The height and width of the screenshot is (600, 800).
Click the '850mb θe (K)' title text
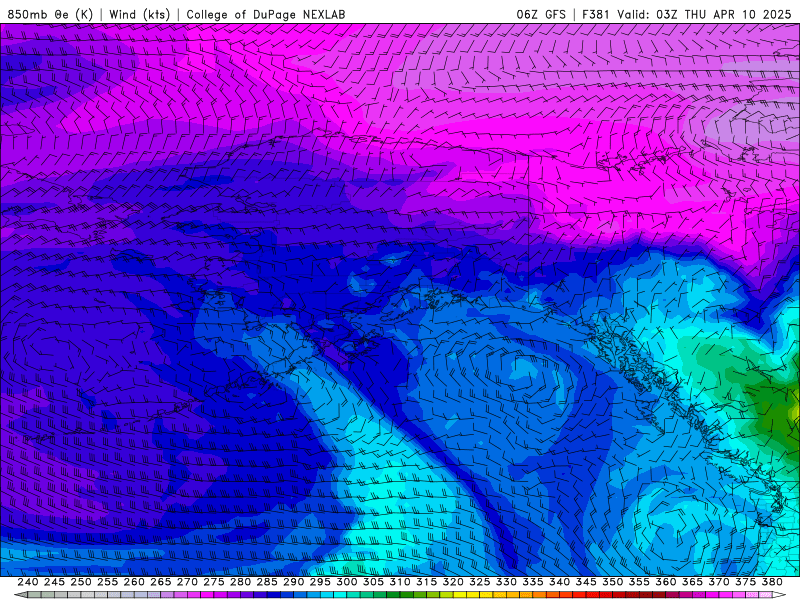click(50, 14)
